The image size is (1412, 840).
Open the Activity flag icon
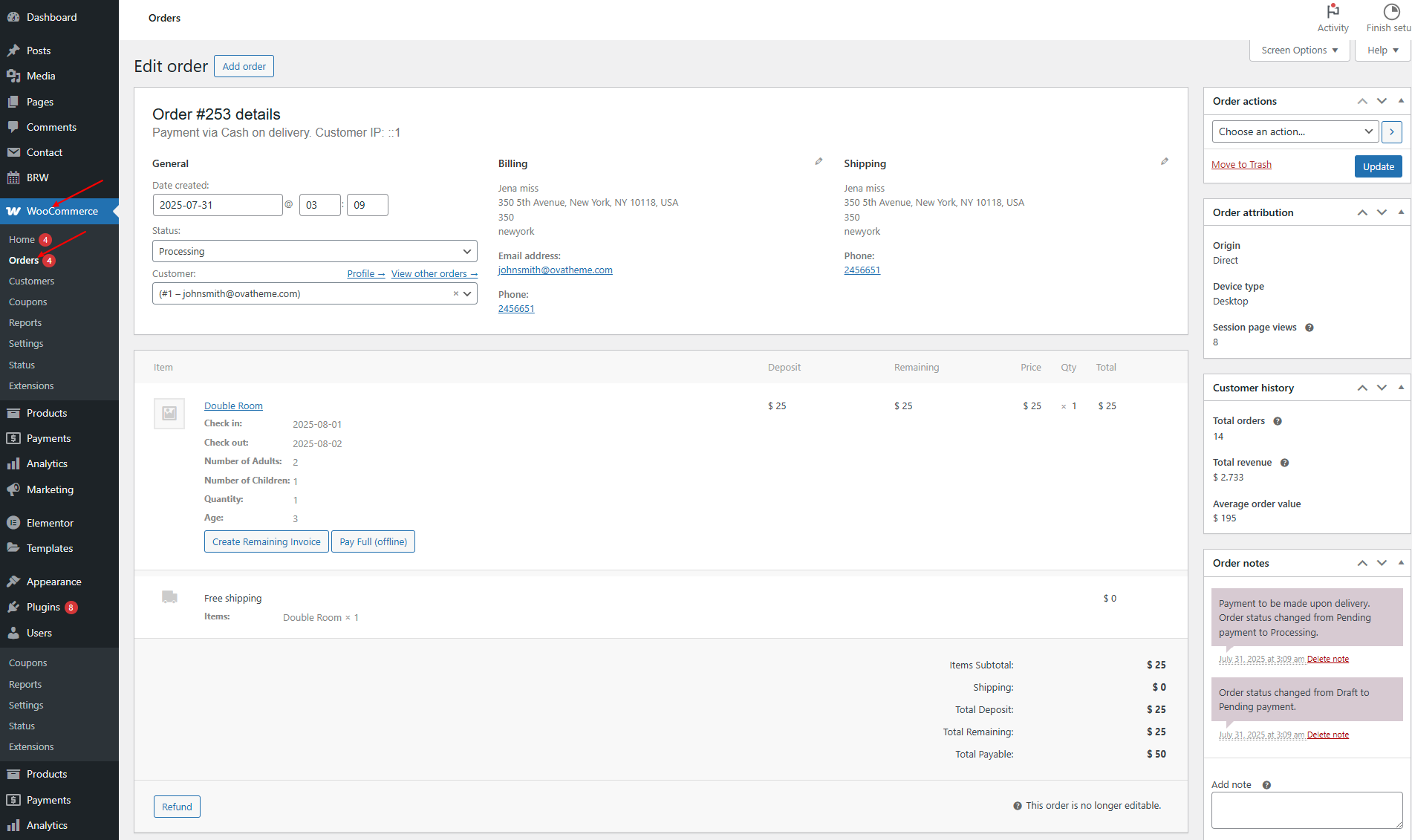(x=1333, y=12)
